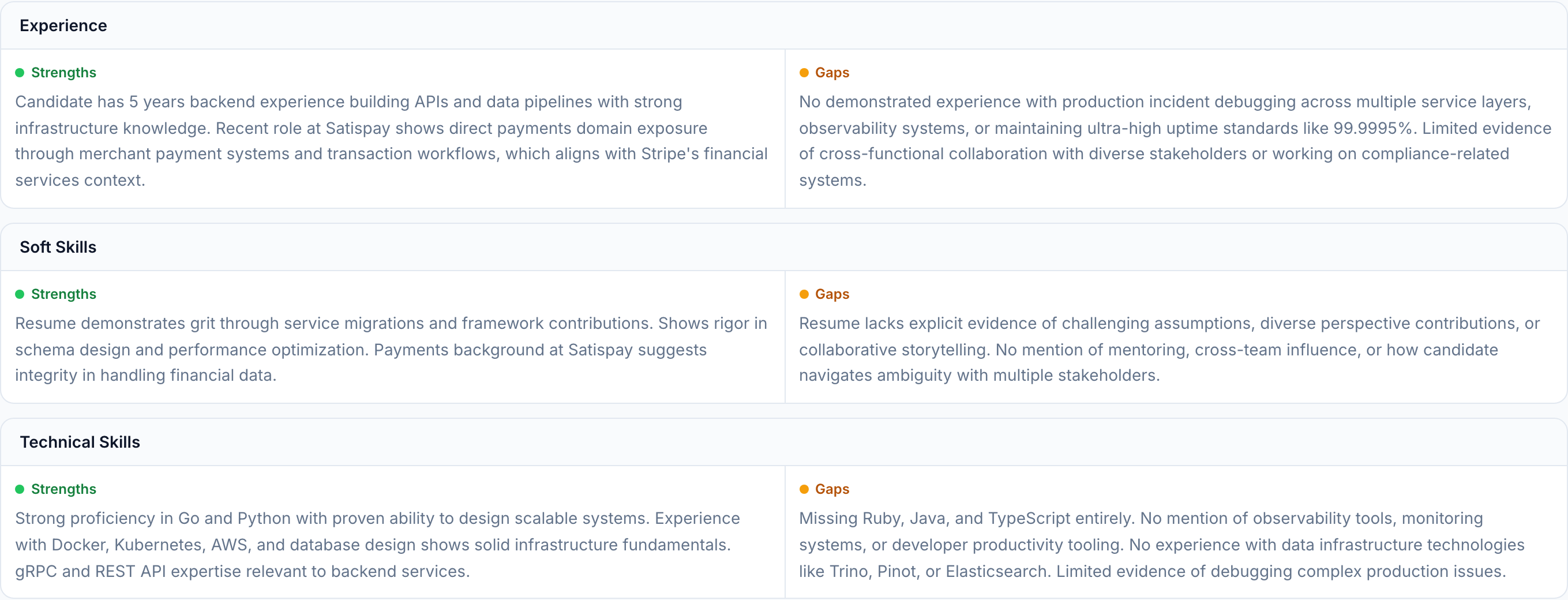Click the Strengths label under Soft Skills
Viewport: 1568px width, 600px height.
click(63, 295)
